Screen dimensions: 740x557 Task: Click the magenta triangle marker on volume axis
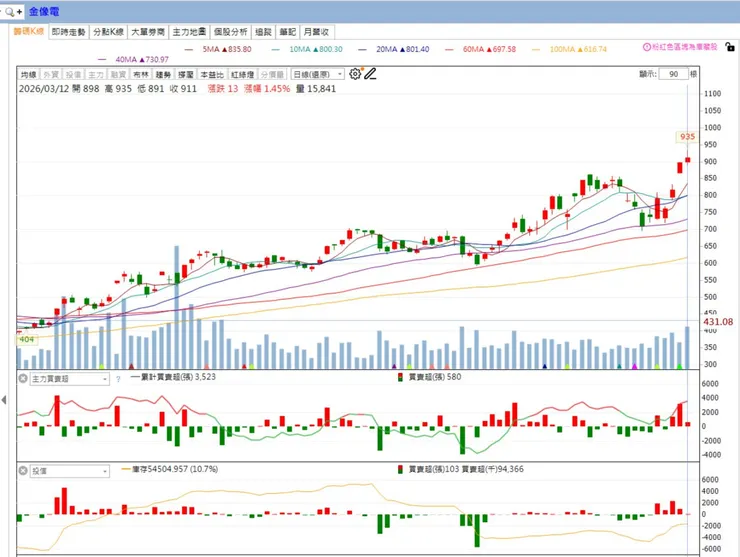click(634, 366)
